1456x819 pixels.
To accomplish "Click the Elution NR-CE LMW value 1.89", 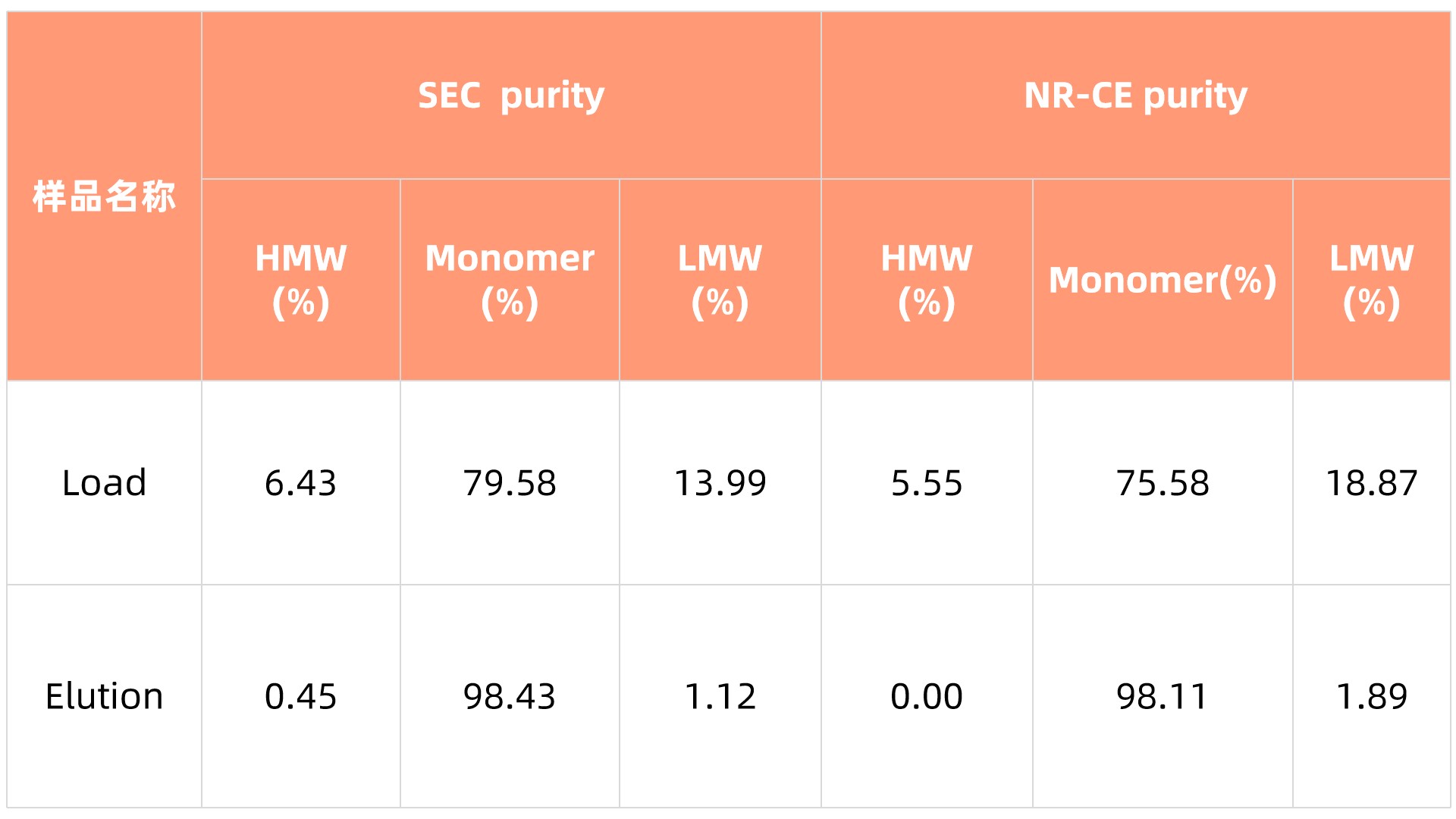I will click(x=1371, y=696).
